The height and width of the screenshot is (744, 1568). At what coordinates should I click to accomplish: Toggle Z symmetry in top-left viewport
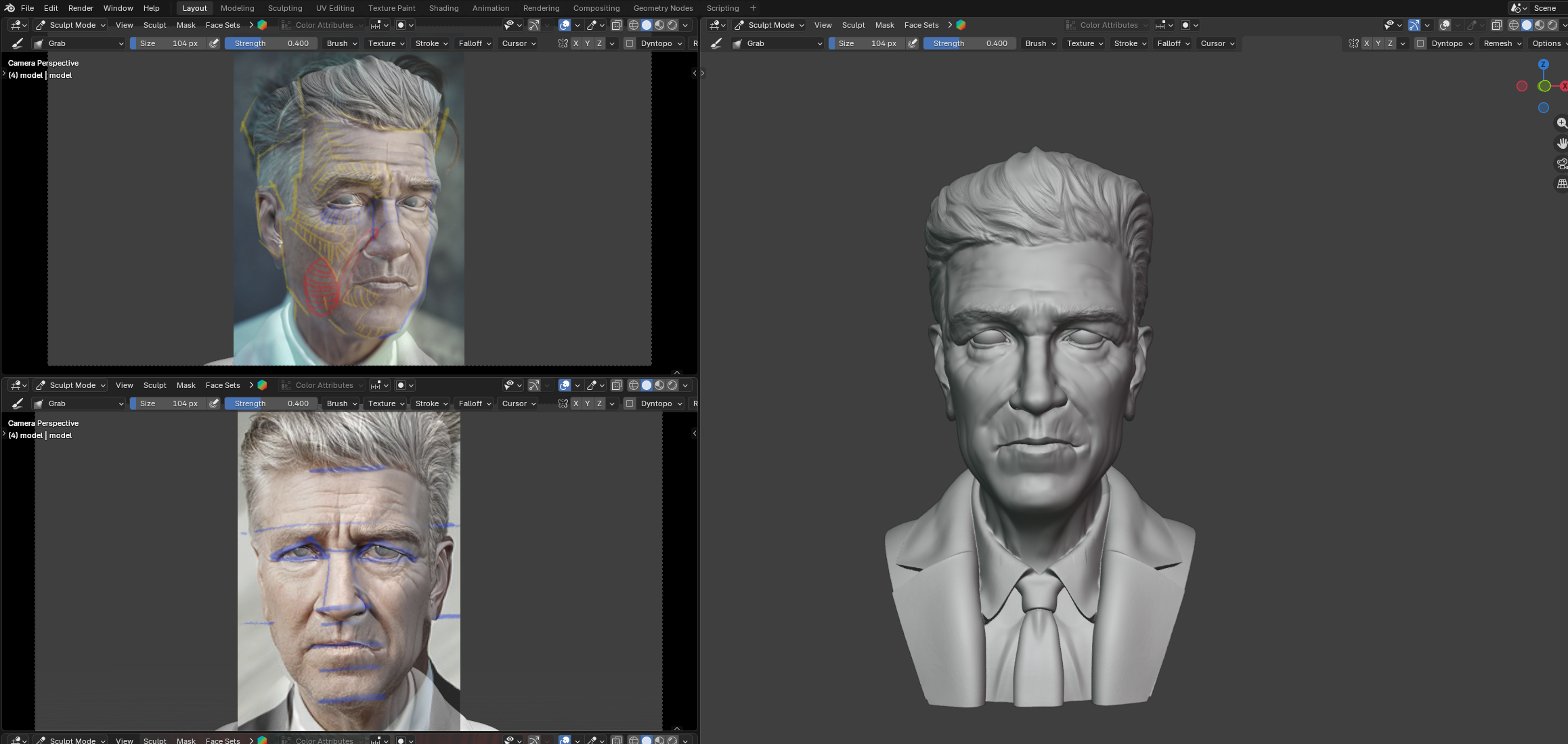click(x=599, y=43)
